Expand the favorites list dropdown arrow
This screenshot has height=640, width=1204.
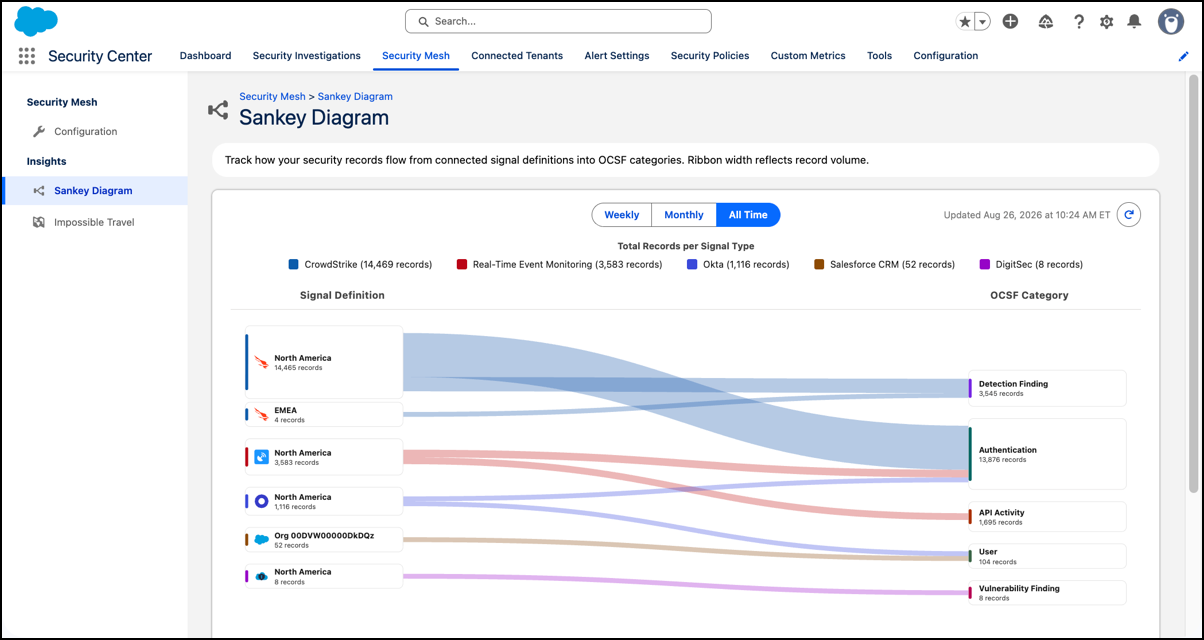click(983, 21)
